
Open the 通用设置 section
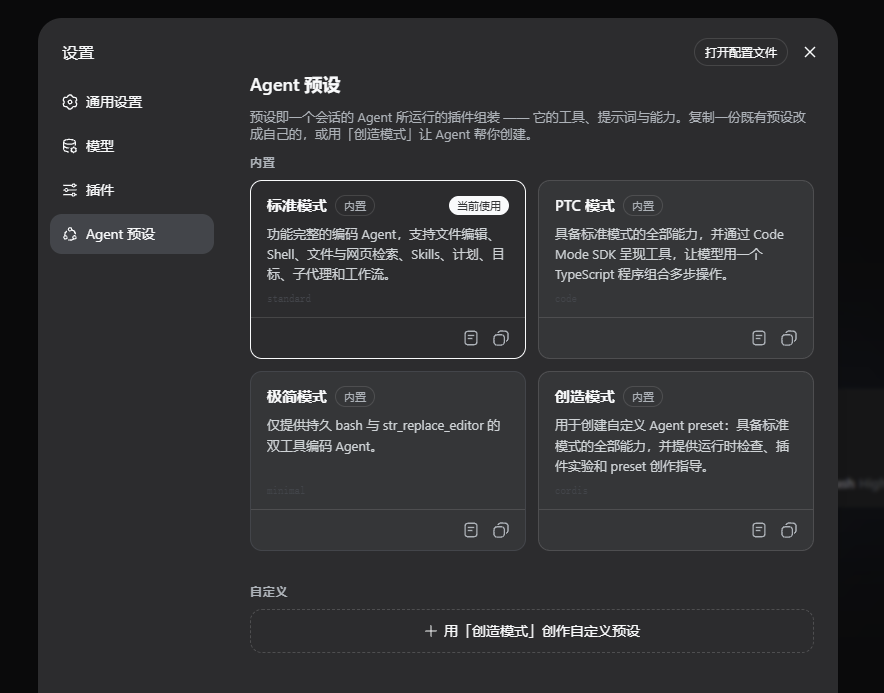click(132, 102)
